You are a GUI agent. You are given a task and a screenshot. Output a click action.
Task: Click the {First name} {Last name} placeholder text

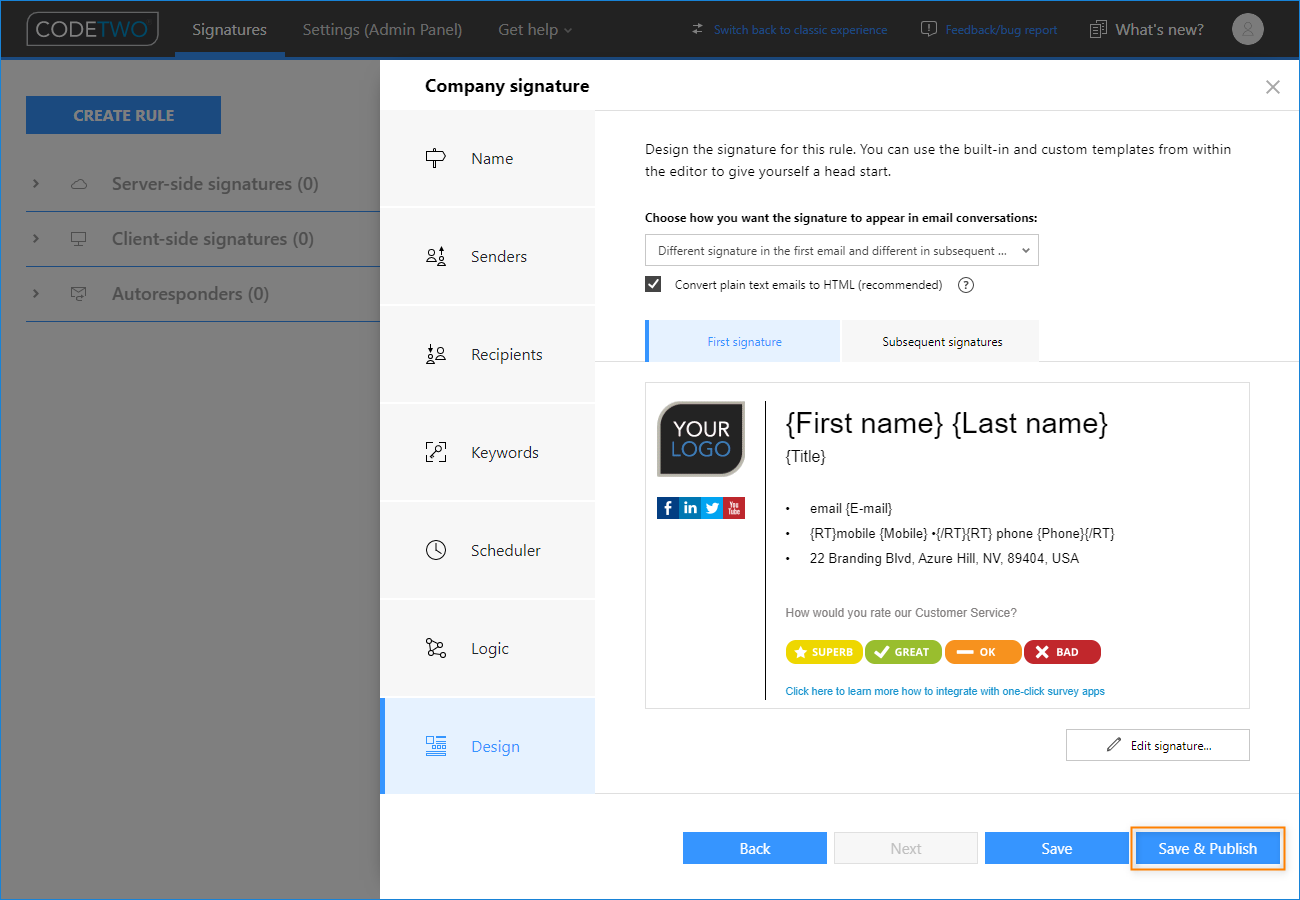pyautogui.click(x=947, y=423)
